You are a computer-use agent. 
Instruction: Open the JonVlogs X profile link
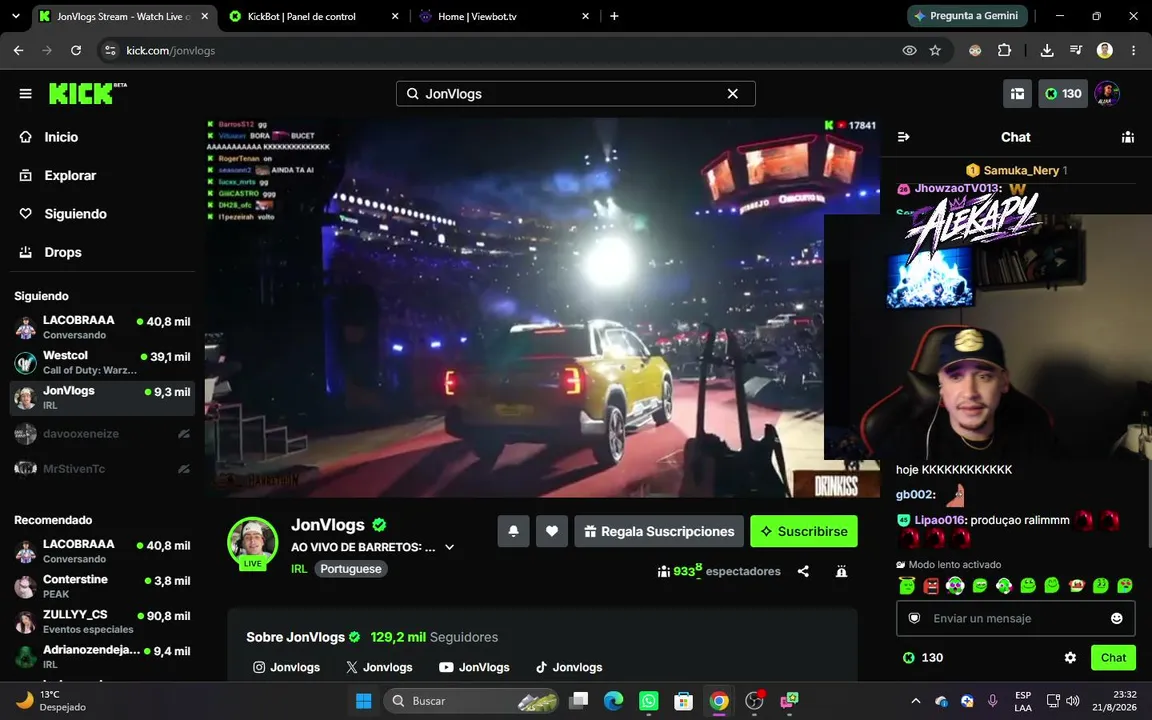[379, 667]
